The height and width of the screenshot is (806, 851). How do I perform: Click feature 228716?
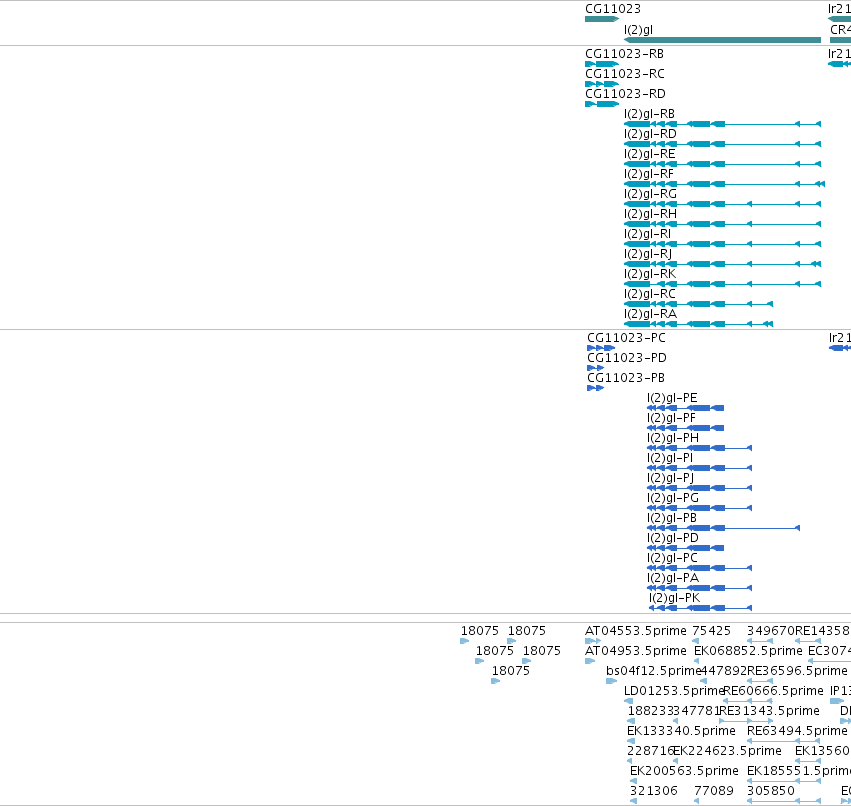pyautogui.click(x=630, y=761)
